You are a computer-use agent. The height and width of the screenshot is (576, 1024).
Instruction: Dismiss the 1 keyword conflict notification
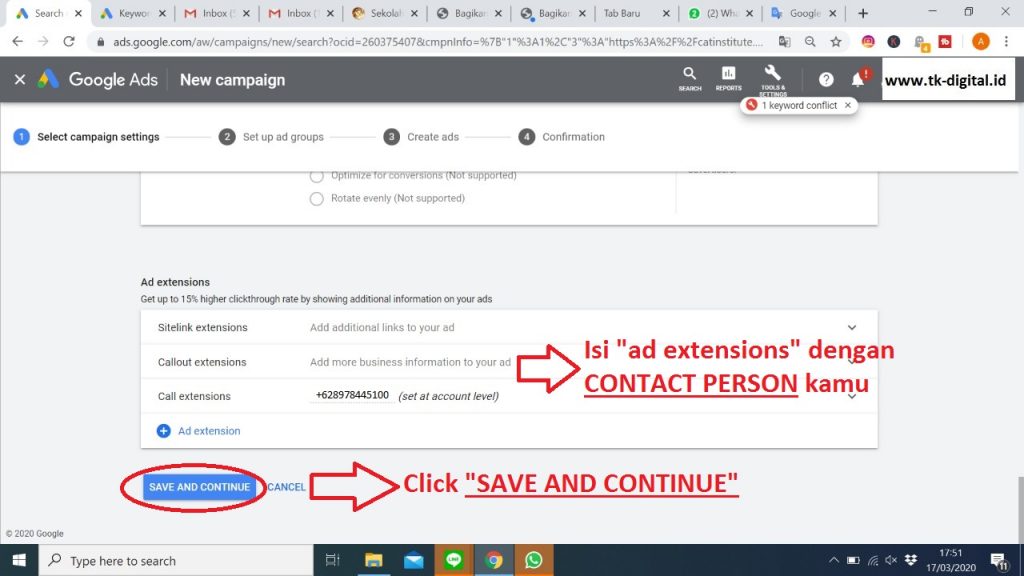(848, 105)
